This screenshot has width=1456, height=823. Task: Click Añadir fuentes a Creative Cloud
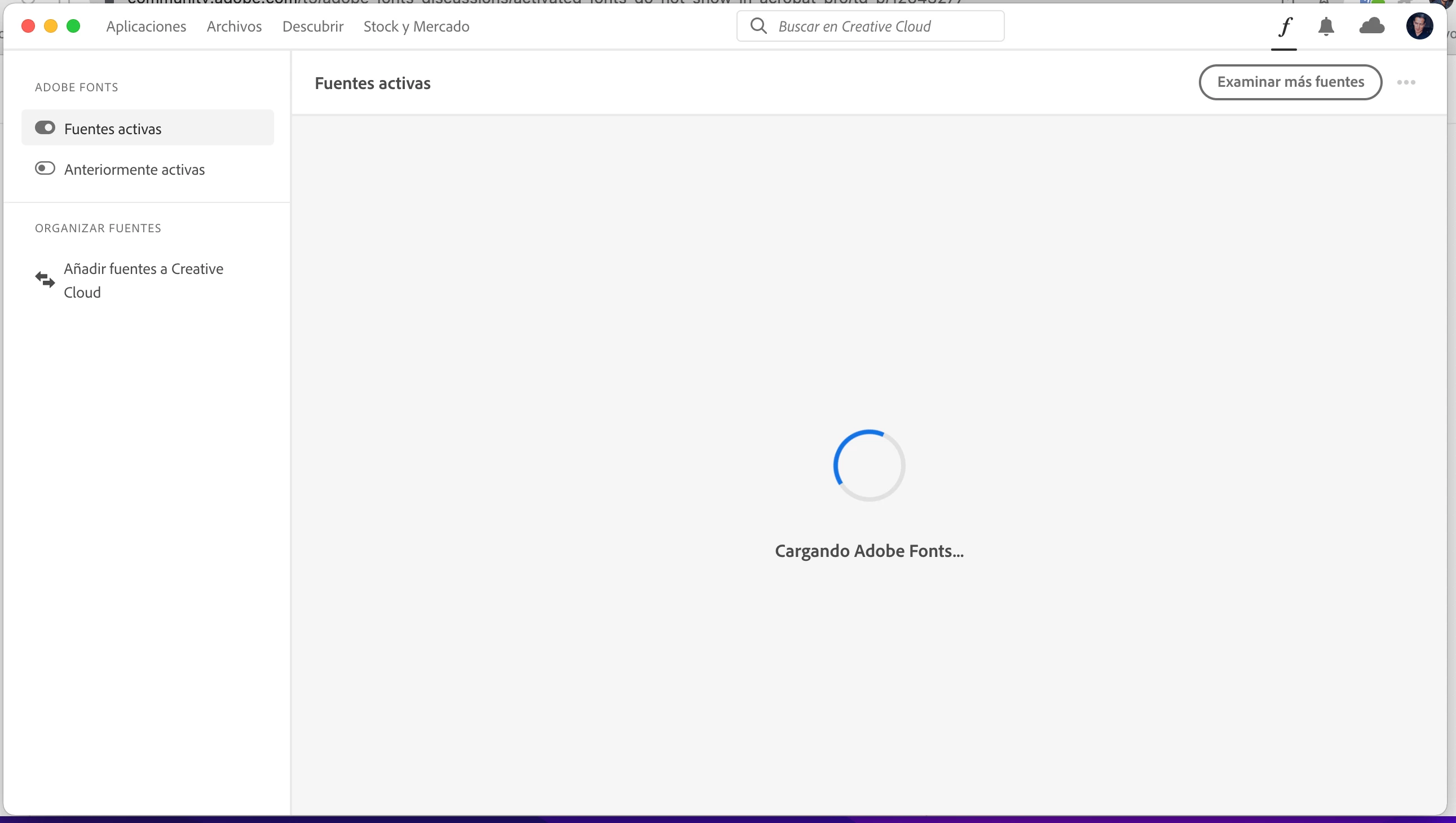pyautogui.click(x=144, y=280)
